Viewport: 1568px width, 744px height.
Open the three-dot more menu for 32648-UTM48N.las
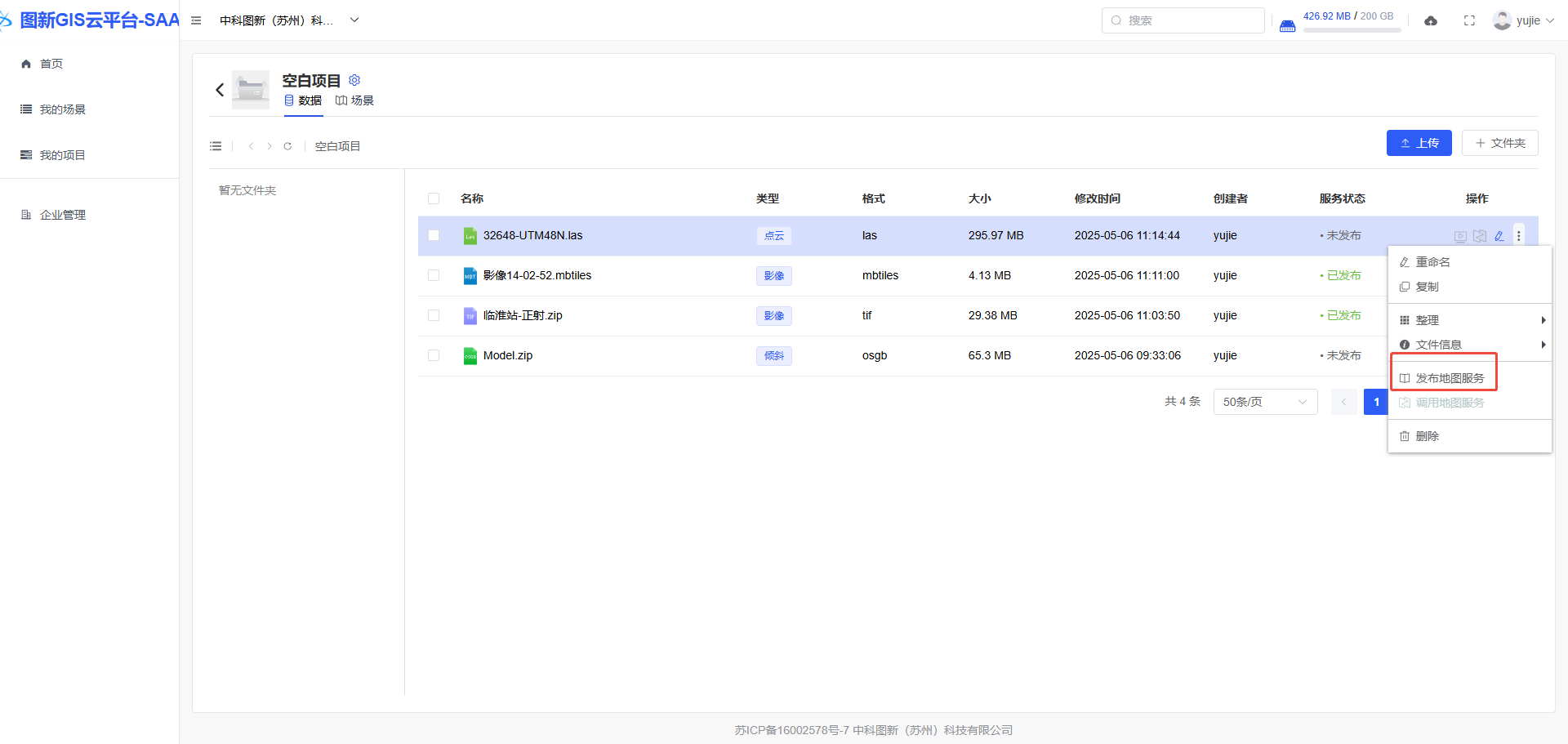click(x=1519, y=236)
